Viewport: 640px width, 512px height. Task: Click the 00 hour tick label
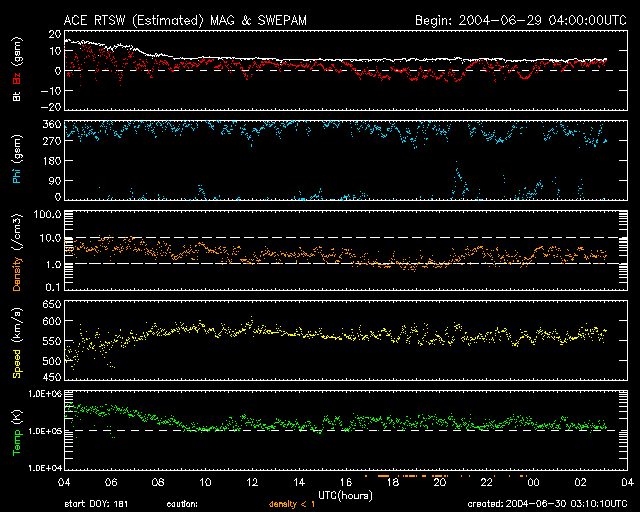click(533, 483)
